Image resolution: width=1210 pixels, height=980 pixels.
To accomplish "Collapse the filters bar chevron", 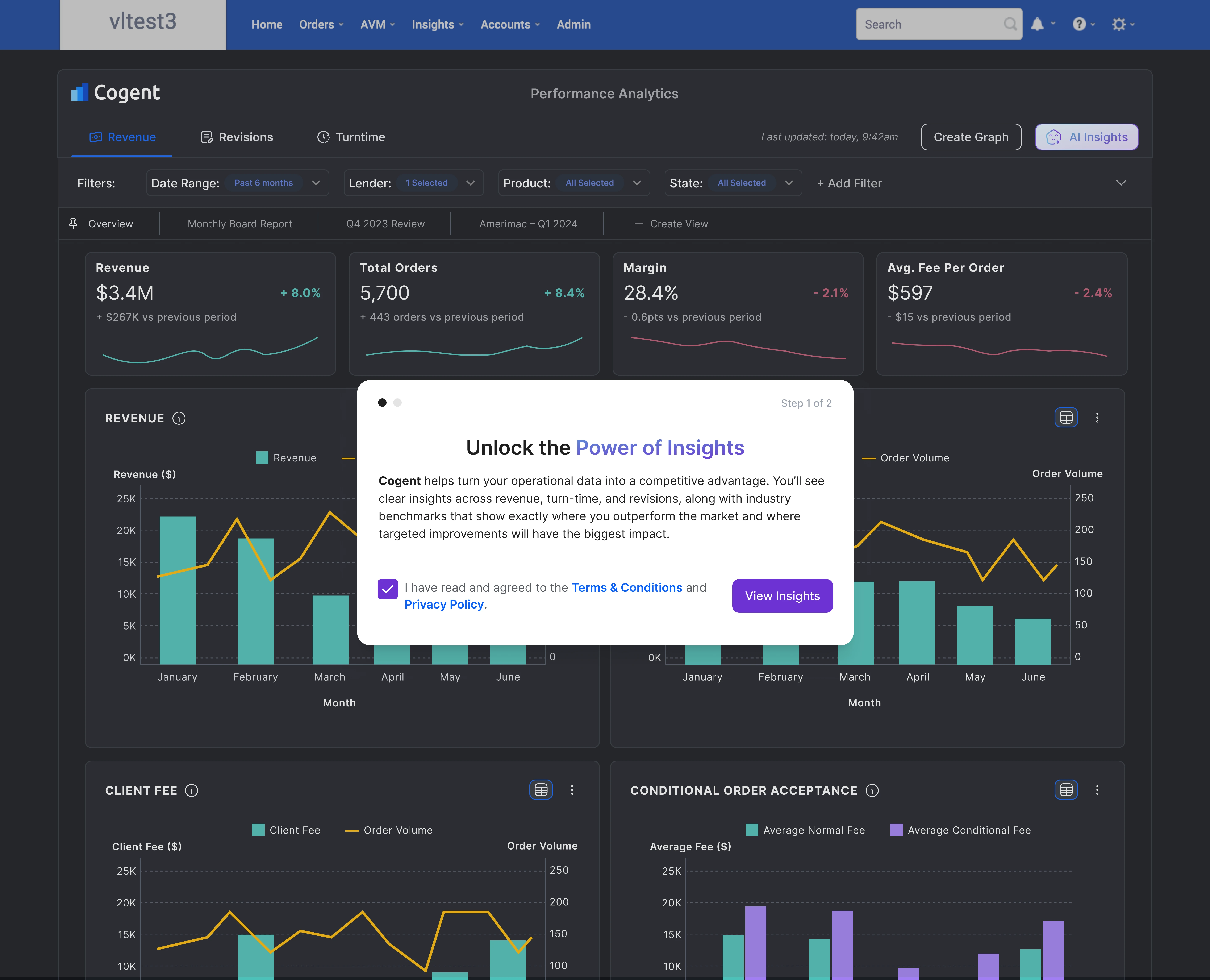I will pyautogui.click(x=1121, y=183).
